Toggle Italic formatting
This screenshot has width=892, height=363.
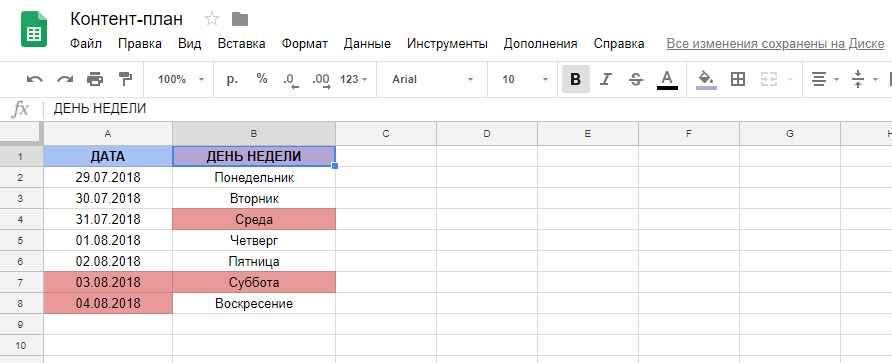(606, 80)
